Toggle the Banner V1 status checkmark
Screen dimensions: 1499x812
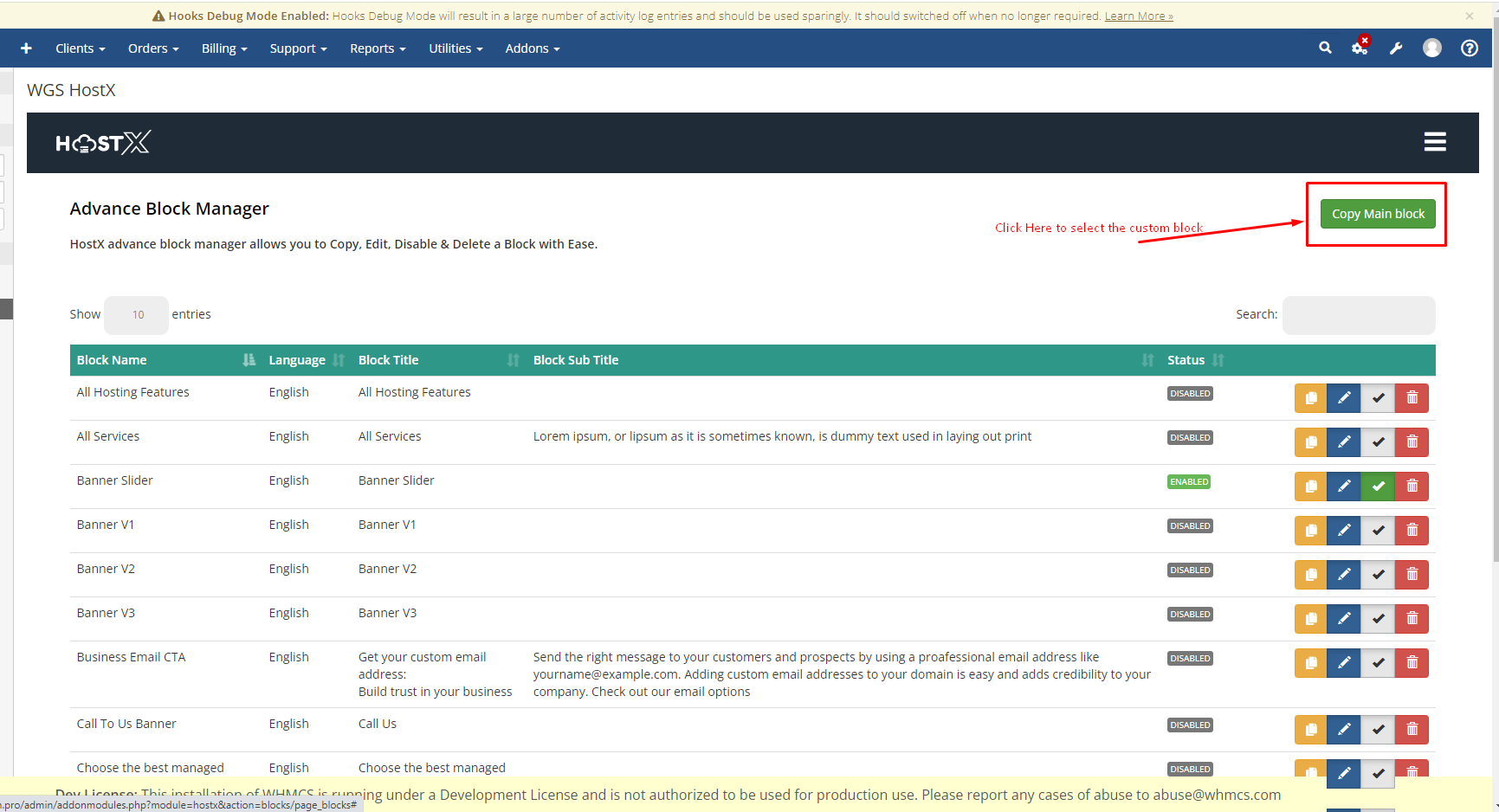click(x=1378, y=531)
